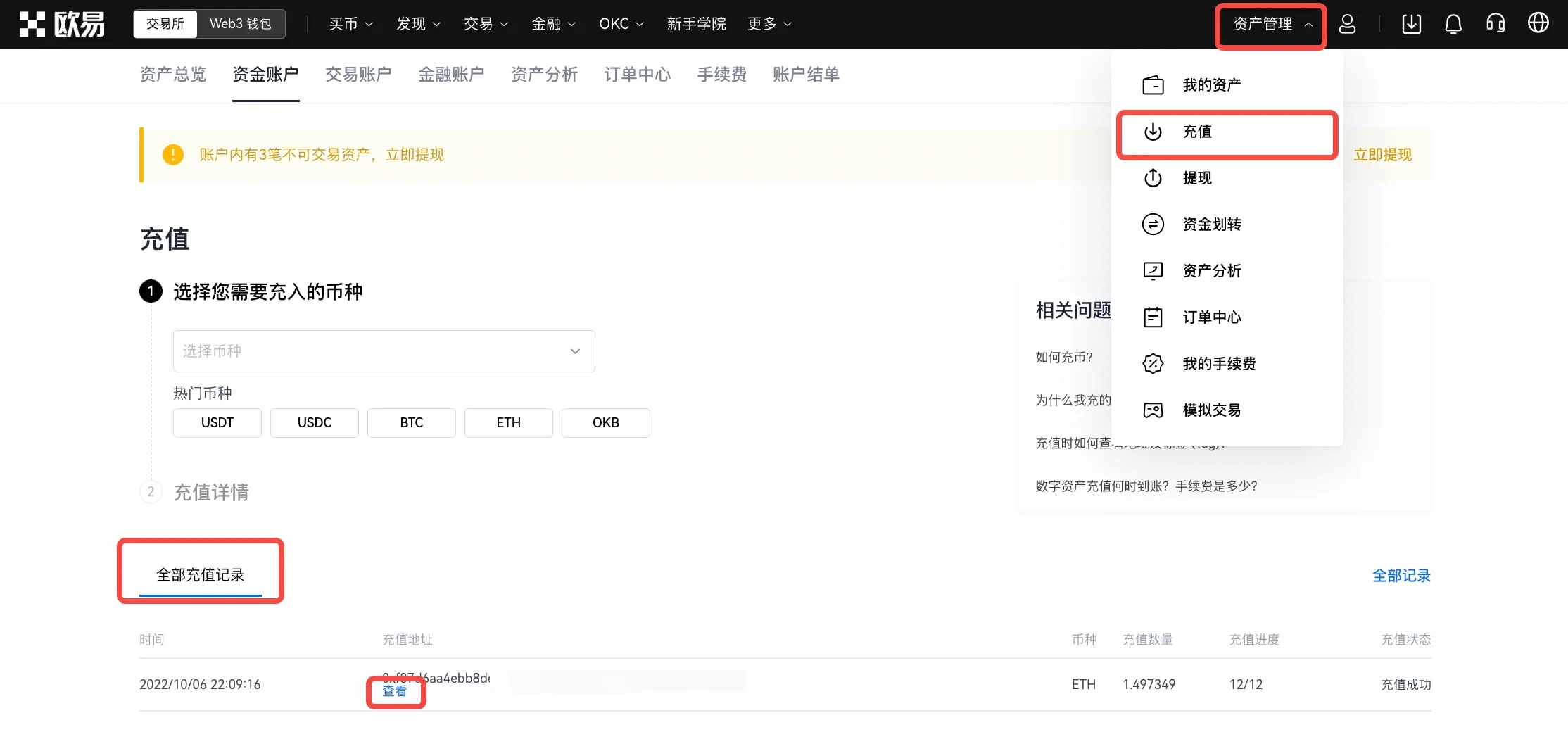
Task: Open the download app icon
Action: point(1411,24)
